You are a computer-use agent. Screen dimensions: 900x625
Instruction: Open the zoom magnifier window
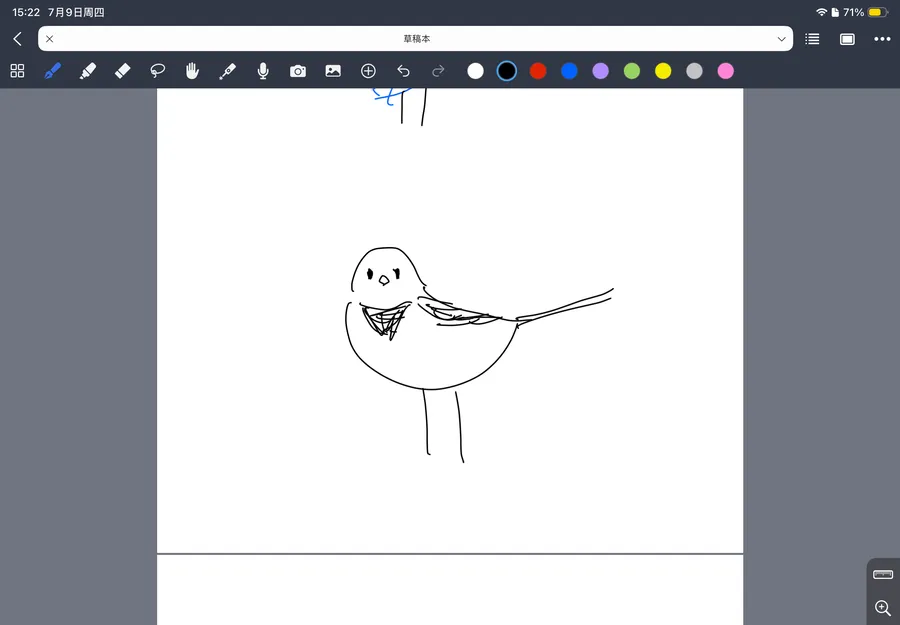point(883,608)
